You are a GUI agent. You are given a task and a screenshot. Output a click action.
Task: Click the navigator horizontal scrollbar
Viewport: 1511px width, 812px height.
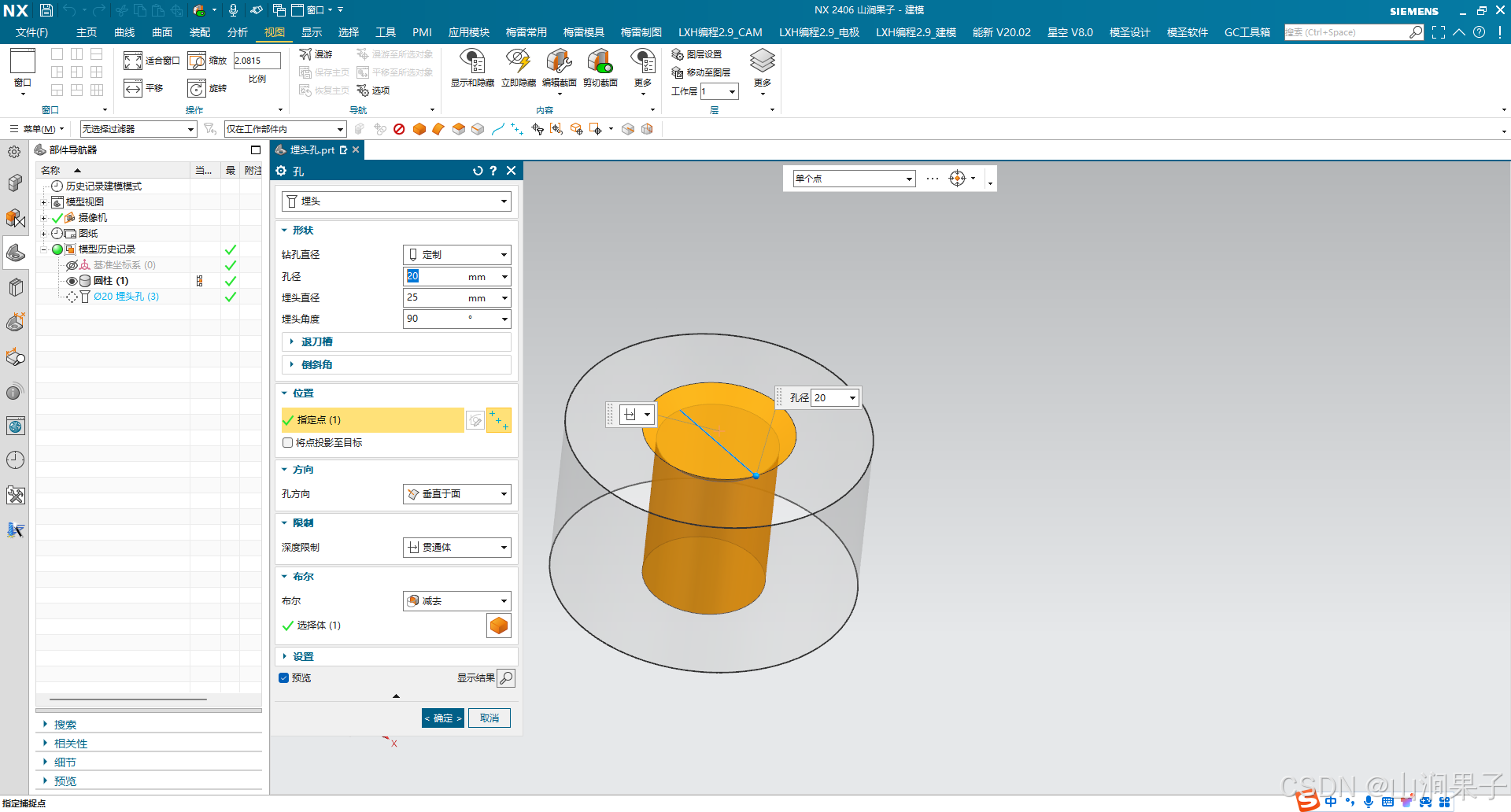(x=128, y=699)
